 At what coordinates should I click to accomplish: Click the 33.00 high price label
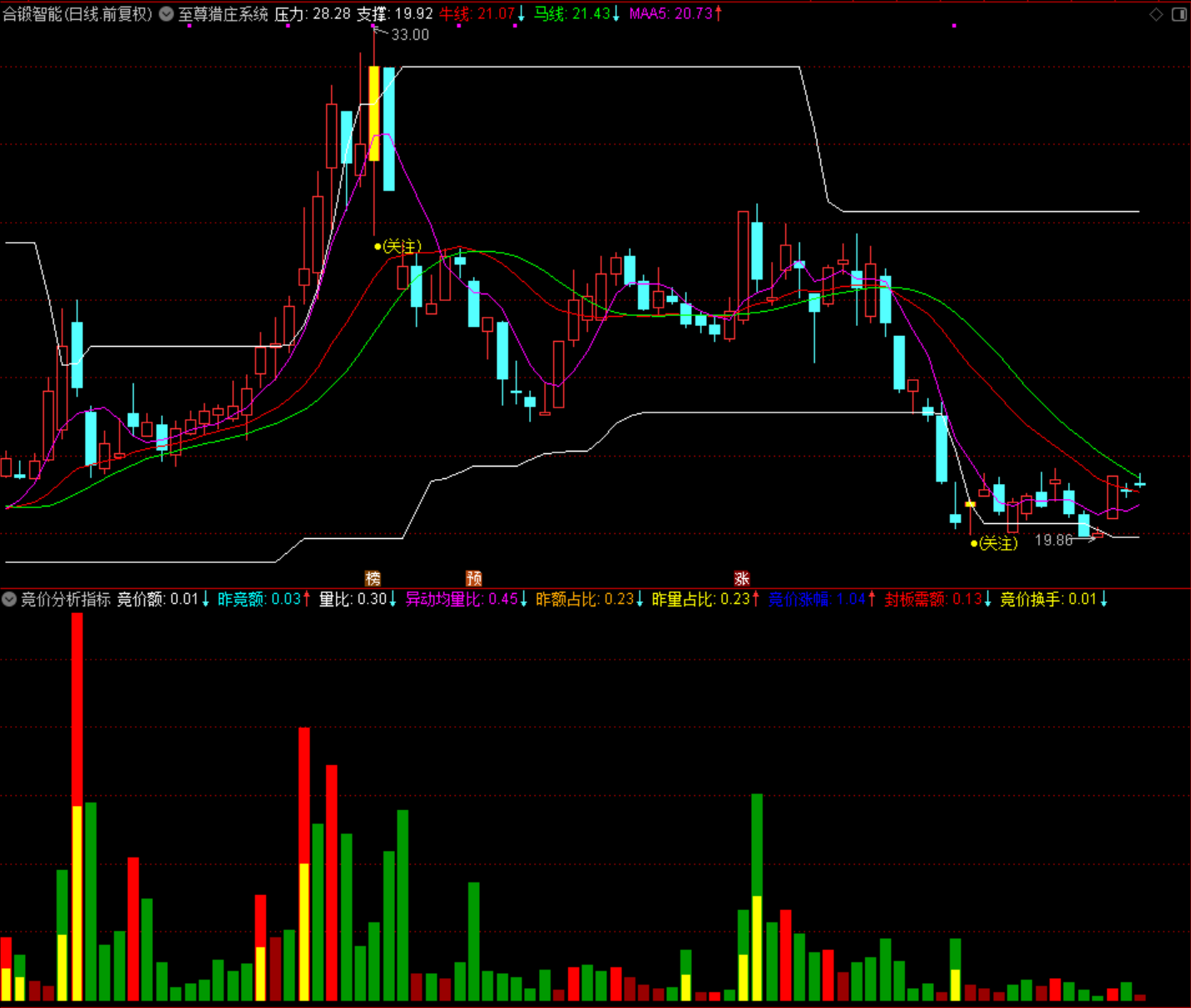(x=410, y=35)
